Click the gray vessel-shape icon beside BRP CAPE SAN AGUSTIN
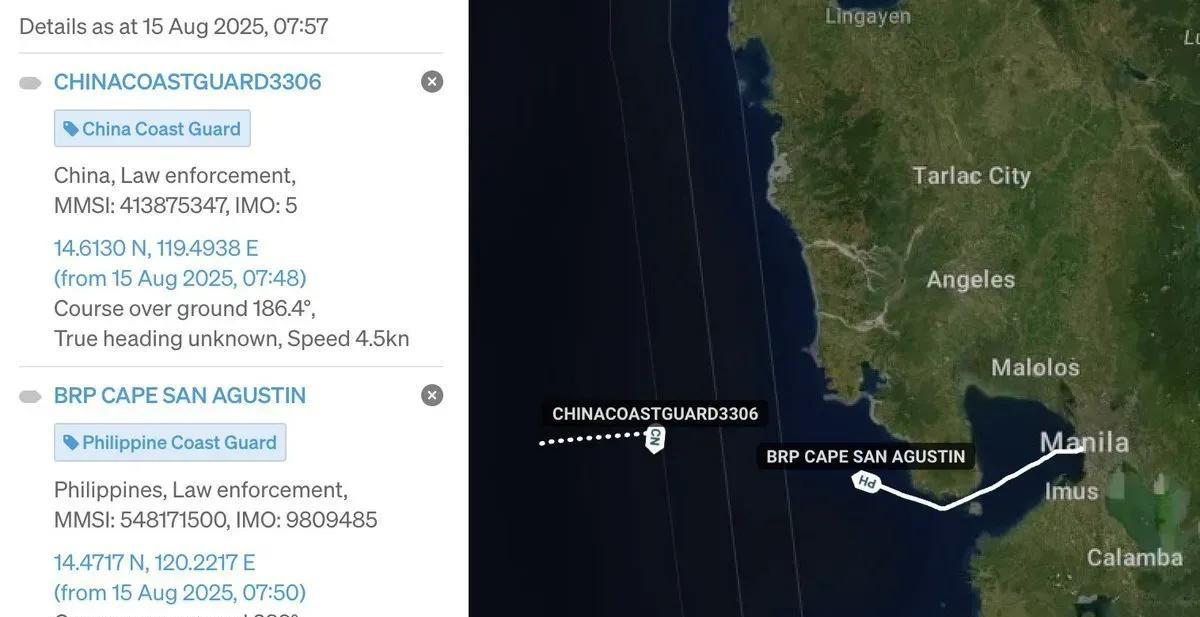The height and width of the screenshot is (617, 1200). (30, 397)
